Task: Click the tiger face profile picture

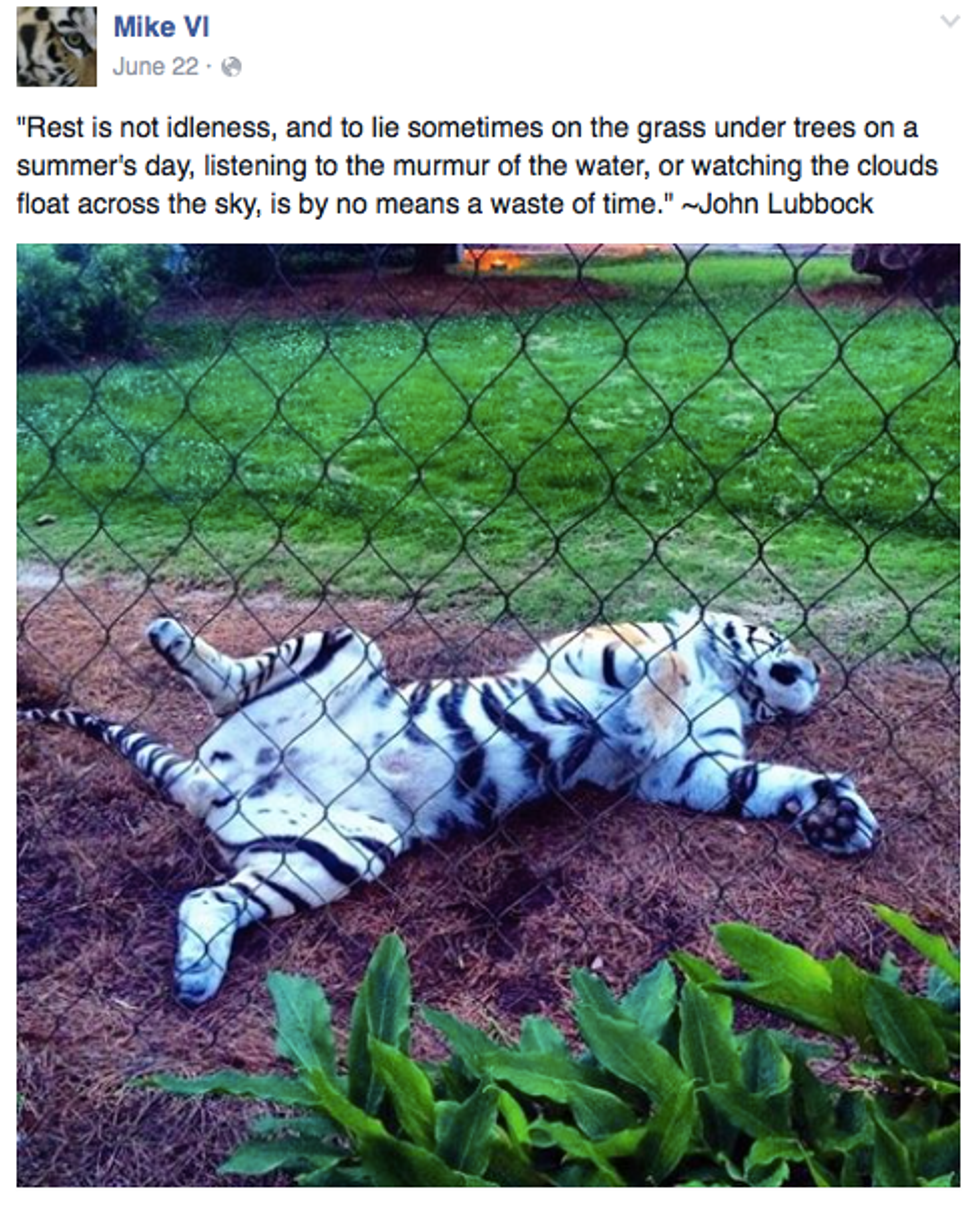Action: coord(57,46)
